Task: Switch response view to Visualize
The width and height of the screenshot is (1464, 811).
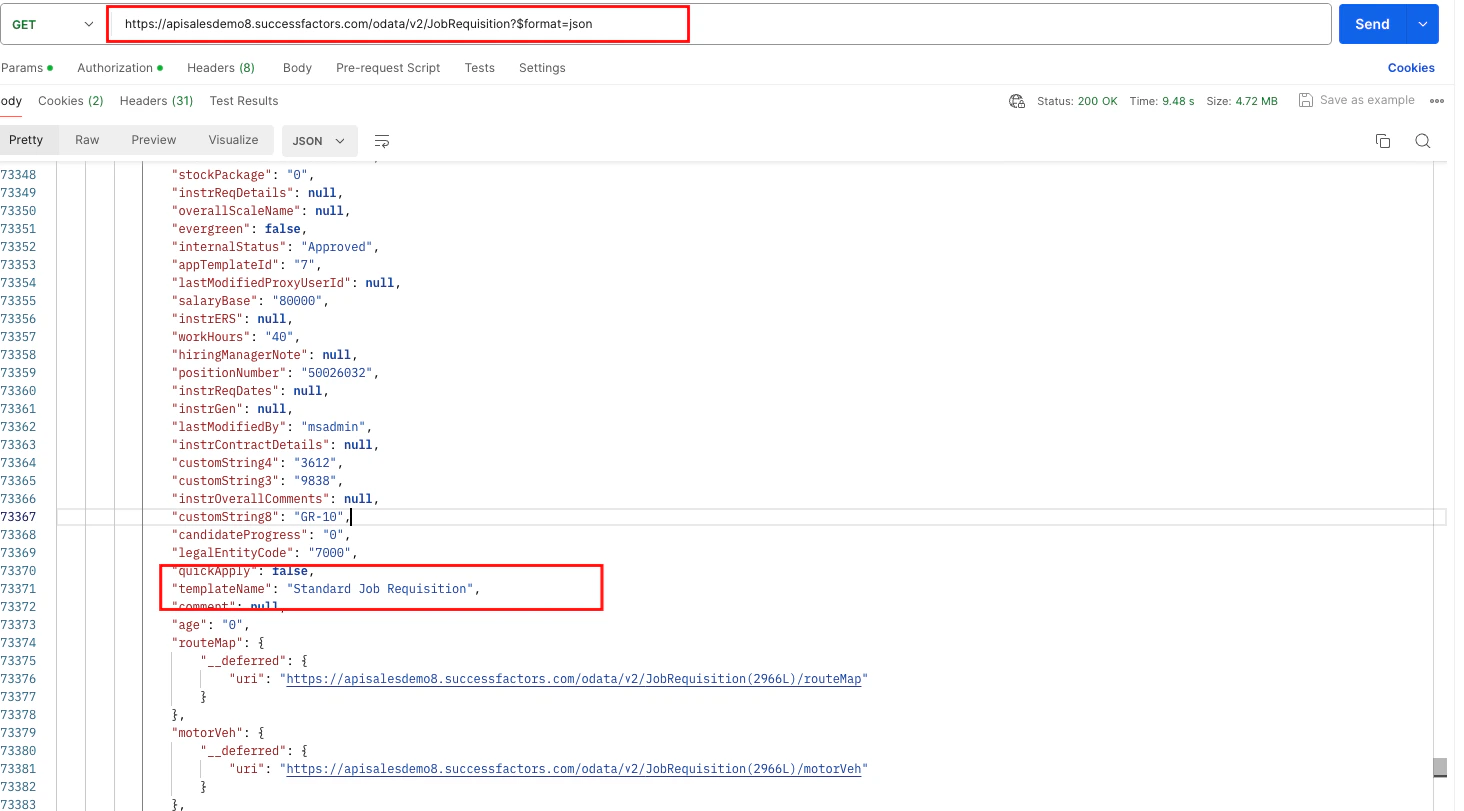Action: (233, 140)
